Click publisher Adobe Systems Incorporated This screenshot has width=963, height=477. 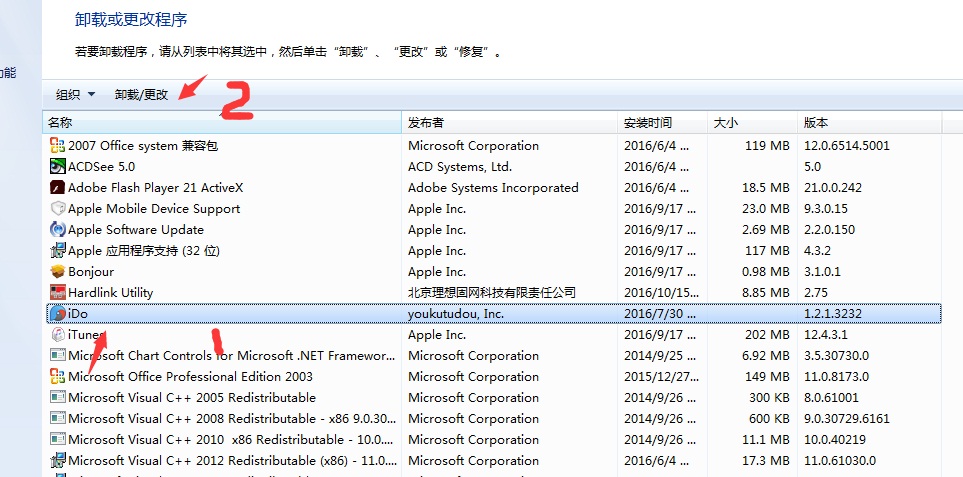(493, 188)
